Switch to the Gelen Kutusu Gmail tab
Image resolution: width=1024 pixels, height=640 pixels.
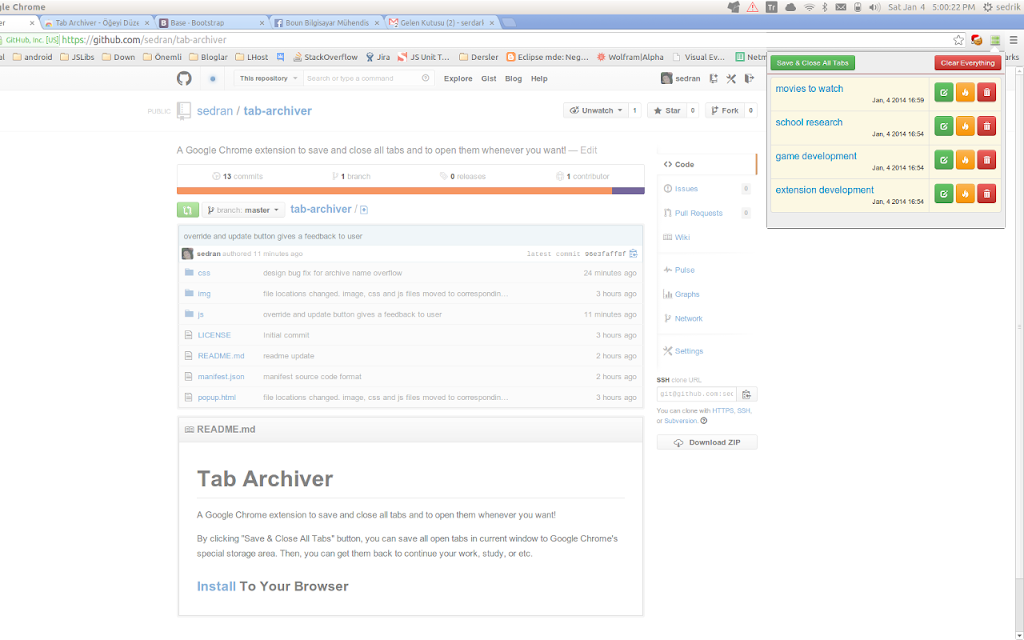(x=443, y=22)
